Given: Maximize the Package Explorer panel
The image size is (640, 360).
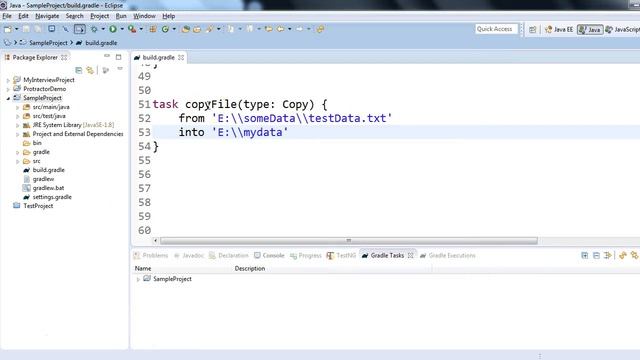Looking at the screenshot, I should click(x=118, y=57).
